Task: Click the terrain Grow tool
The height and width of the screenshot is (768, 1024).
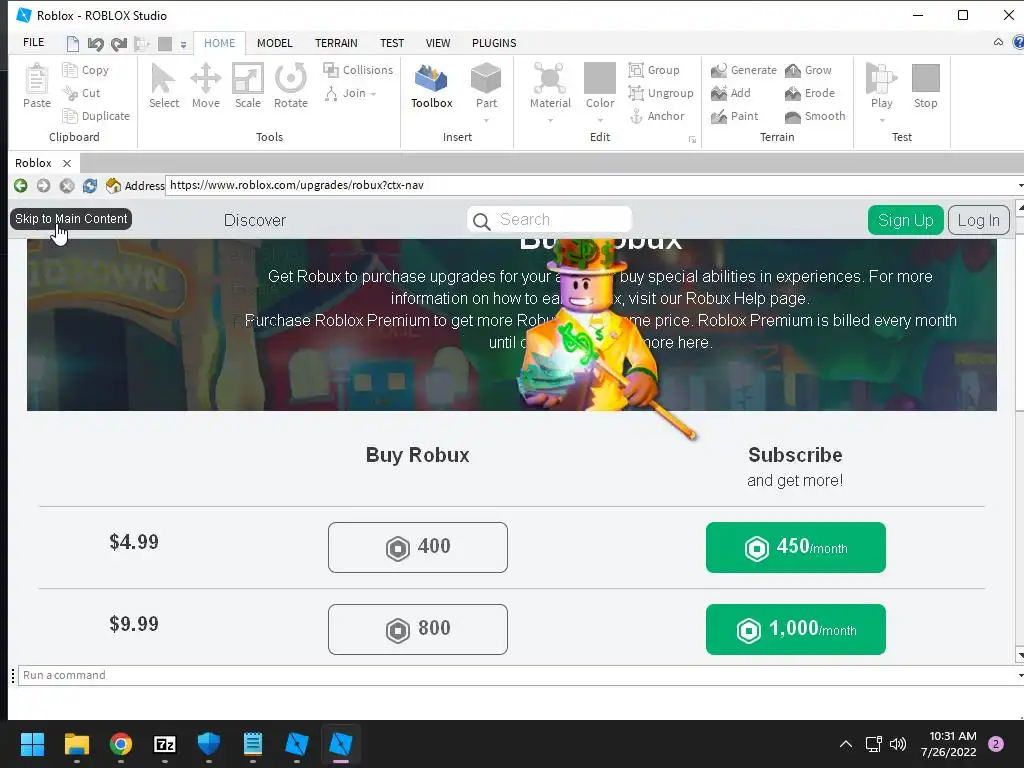Action: coord(808,70)
